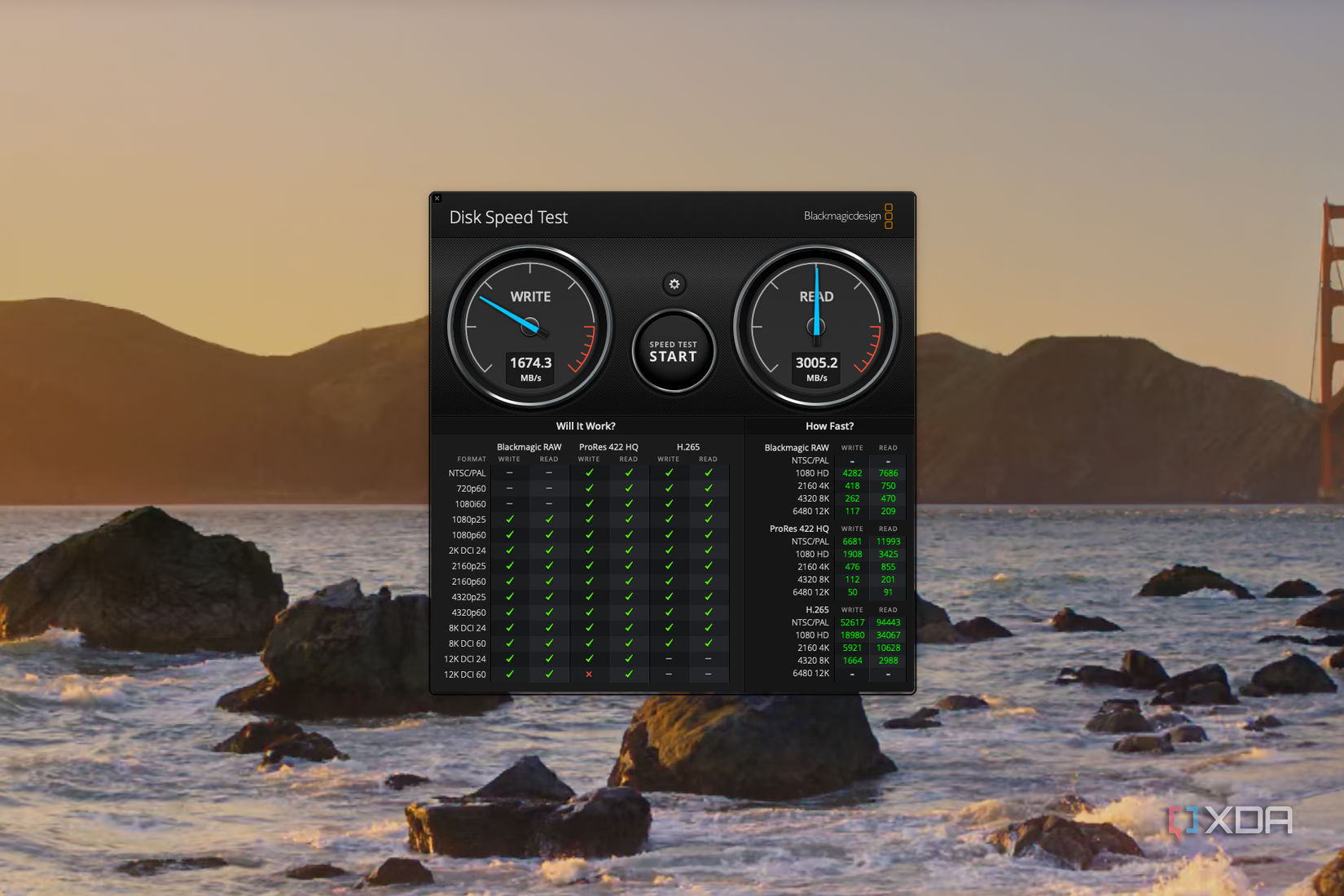Click the 4320p25 ProRes 422 HQ read checkmark
Viewport: 1344px width, 896px height.
[629, 597]
